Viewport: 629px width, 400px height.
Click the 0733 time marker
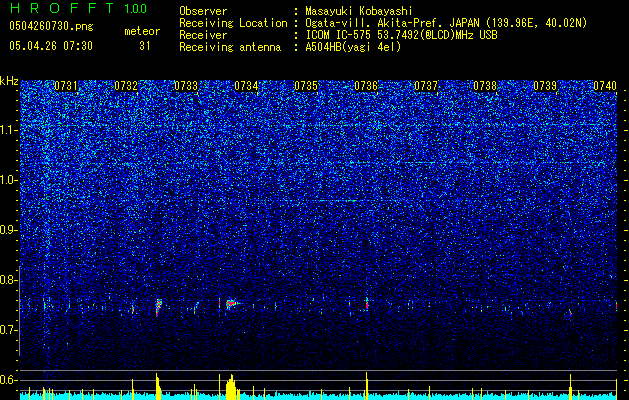[186, 86]
